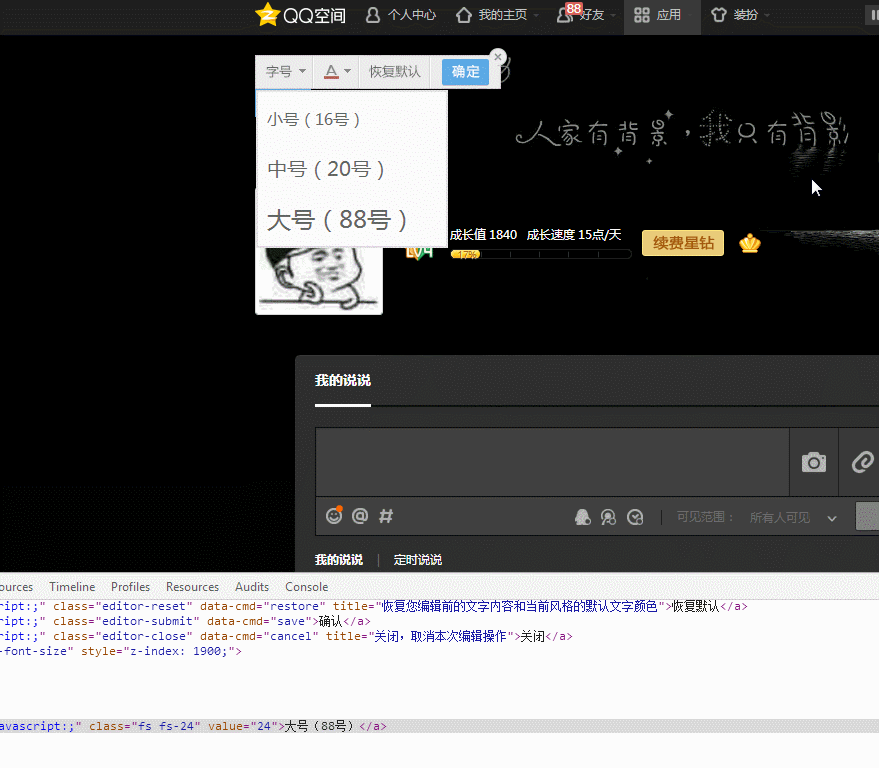The height and width of the screenshot is (768, 879).
Task: Click the @ mention icon
Action: point(360,516)
